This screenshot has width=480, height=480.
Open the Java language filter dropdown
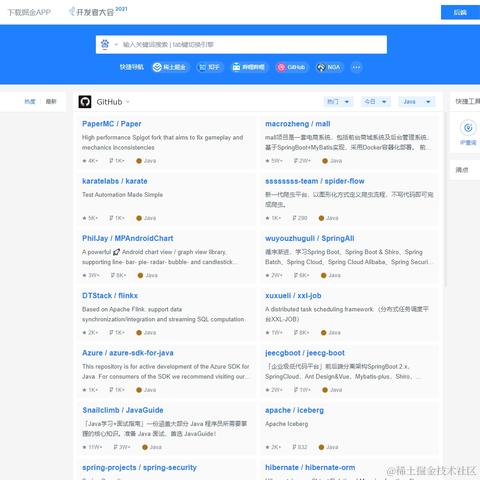click(x=417, y=102)
